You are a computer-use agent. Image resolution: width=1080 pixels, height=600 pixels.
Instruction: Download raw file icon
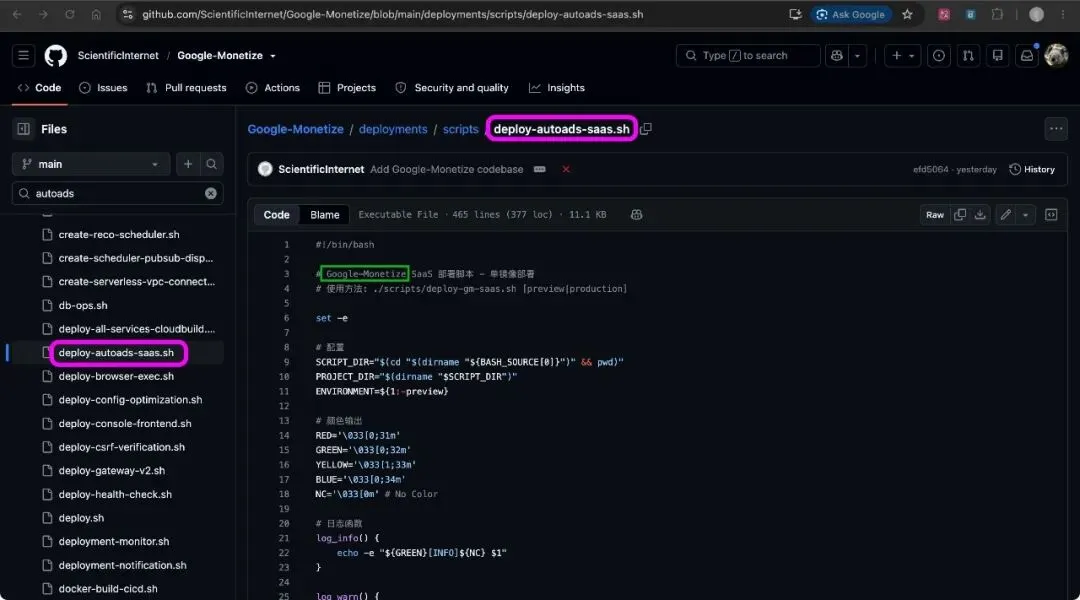pos(979,215)
